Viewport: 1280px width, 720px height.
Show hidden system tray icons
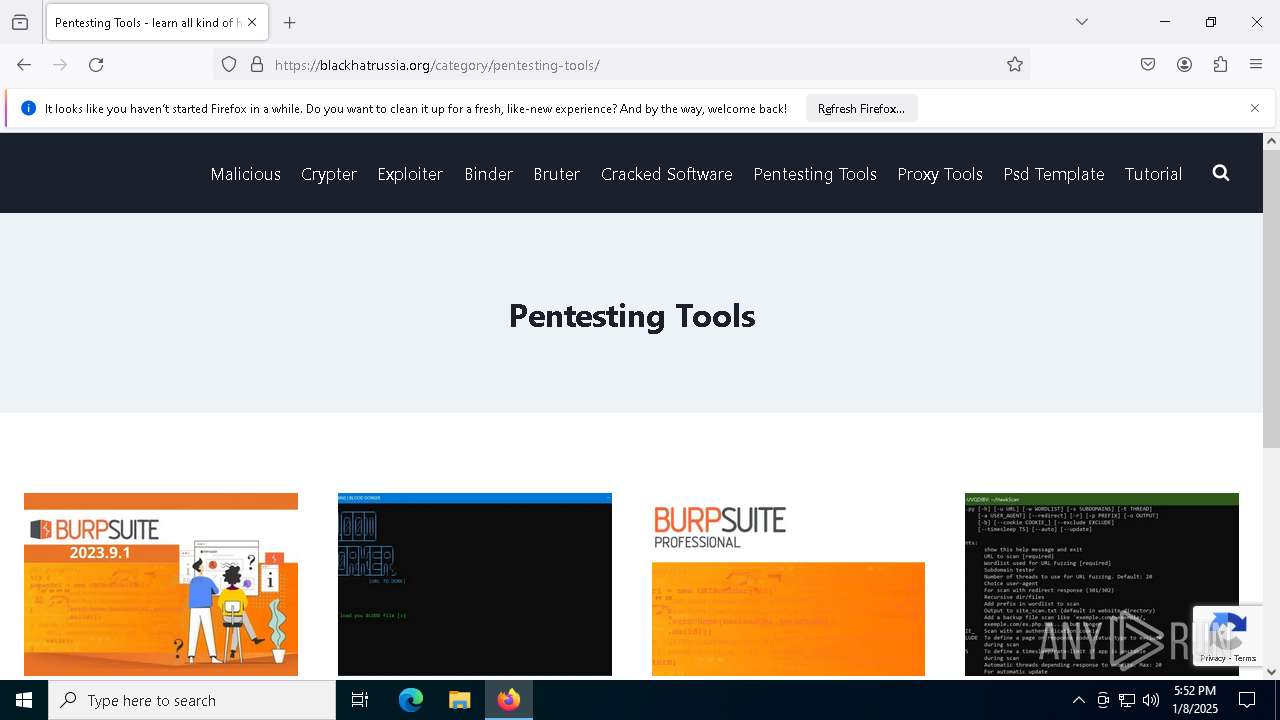tap(1078, 701)
